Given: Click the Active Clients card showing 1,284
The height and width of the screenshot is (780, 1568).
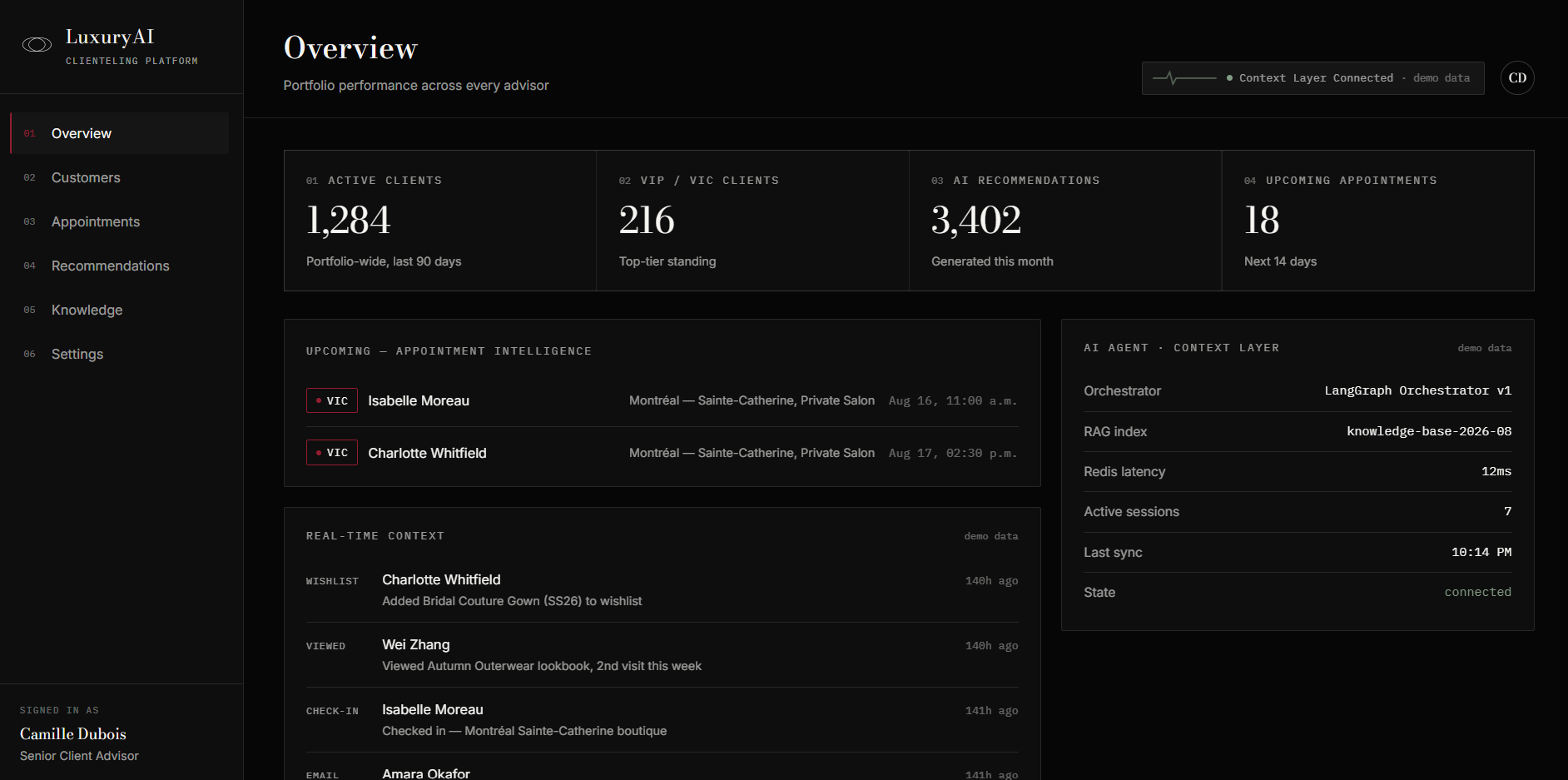Looking at the screenshot, I should [x=440, y=221].
